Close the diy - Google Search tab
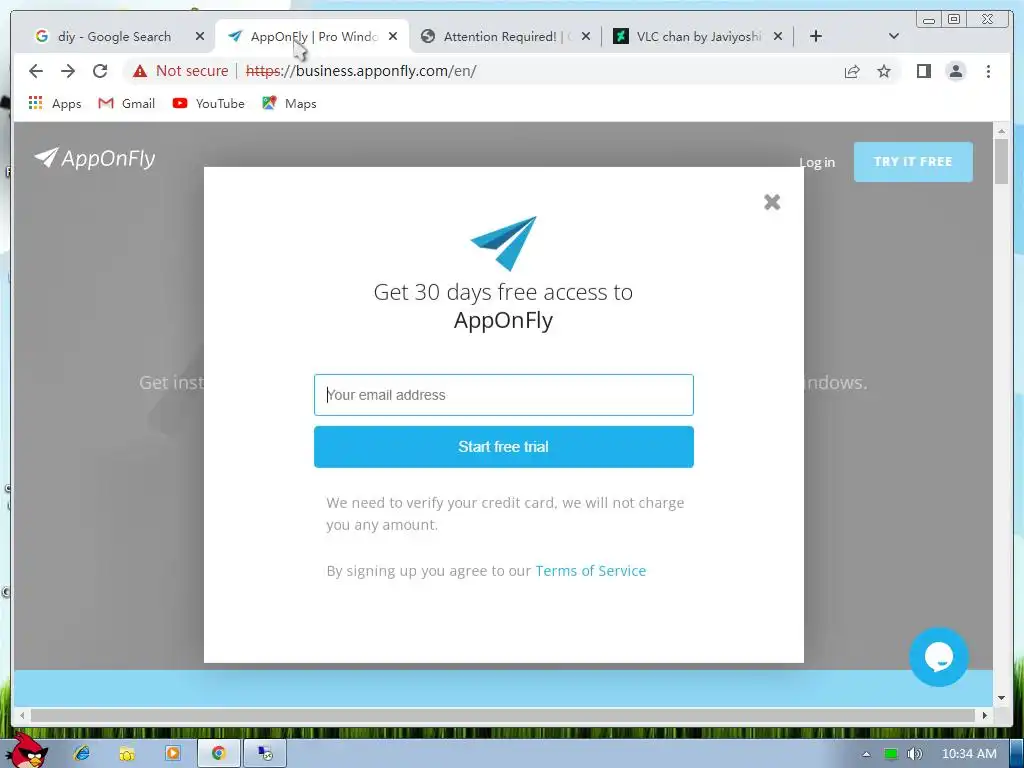The height and width of the screenshot is (768, 1024). pyautogui.click(x=200, y=37)
